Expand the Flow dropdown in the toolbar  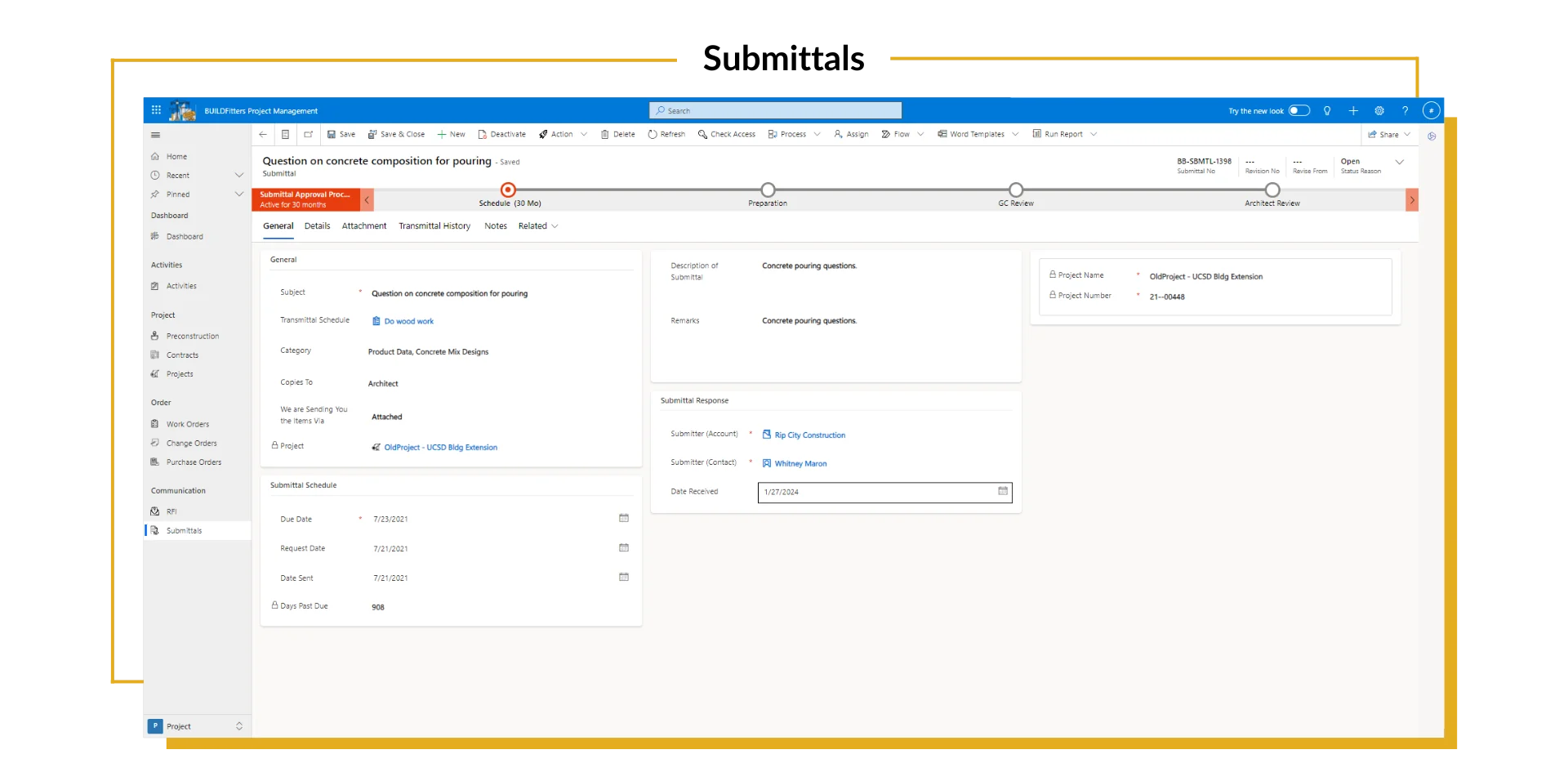tap(921, 134)
